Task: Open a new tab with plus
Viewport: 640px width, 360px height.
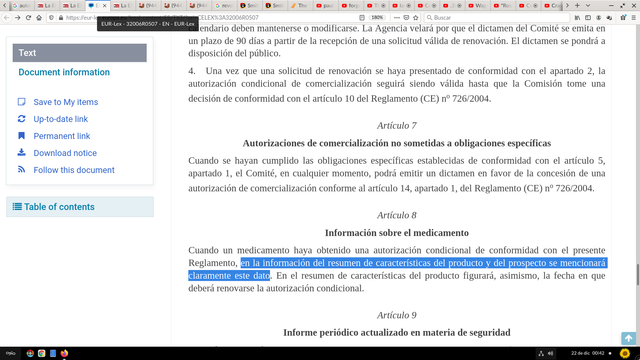Action: [577, 5]
